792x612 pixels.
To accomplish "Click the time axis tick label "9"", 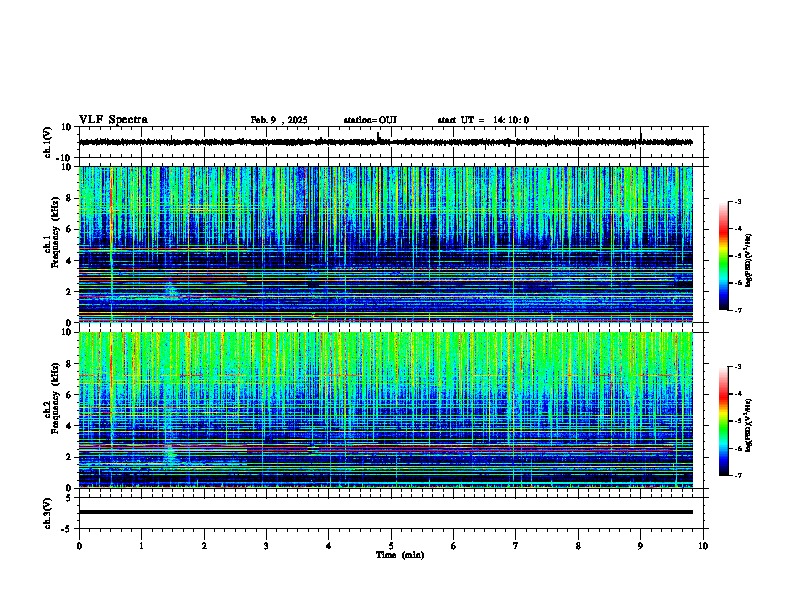I will (640, 546).
